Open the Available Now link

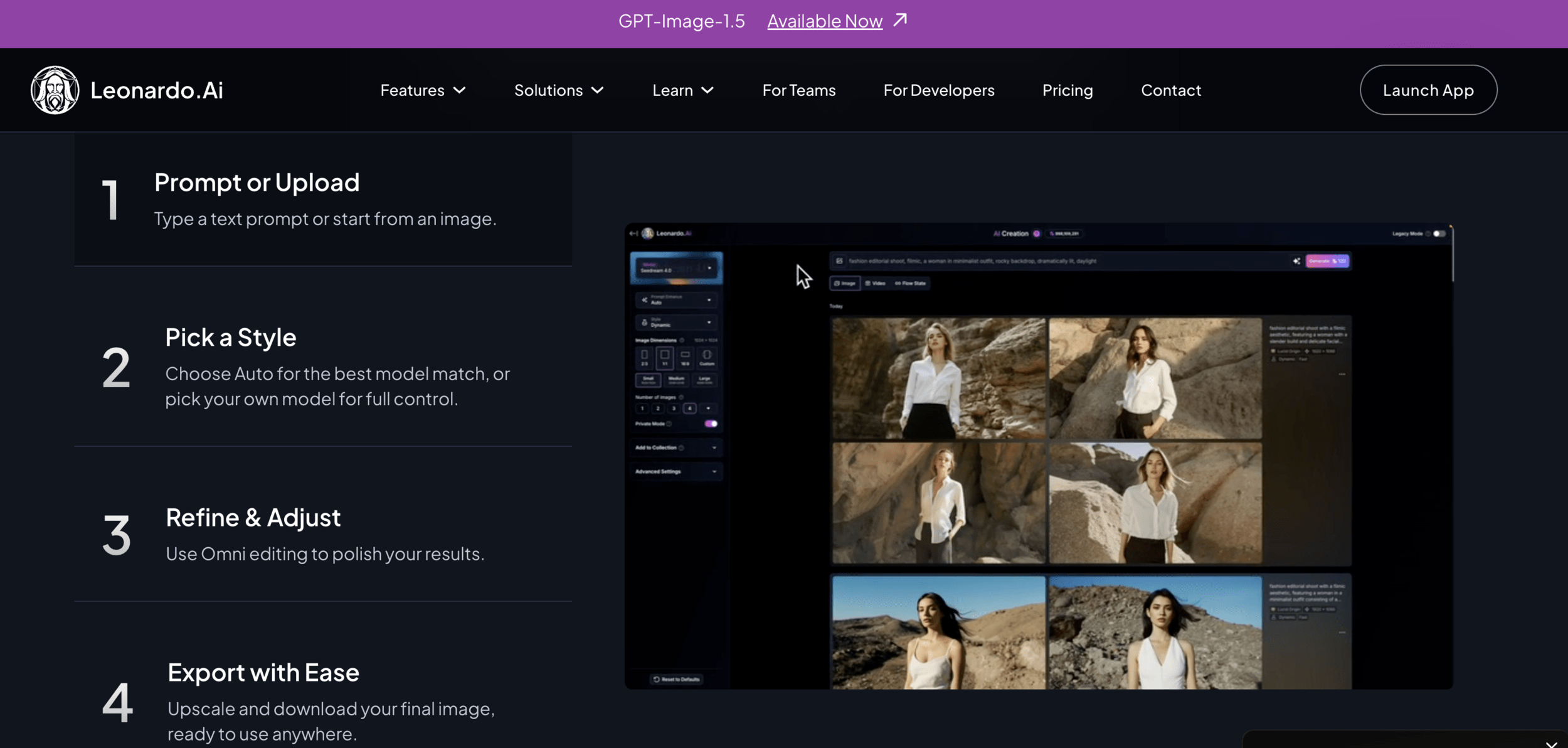pyautogui.click(x=824, y=21)
